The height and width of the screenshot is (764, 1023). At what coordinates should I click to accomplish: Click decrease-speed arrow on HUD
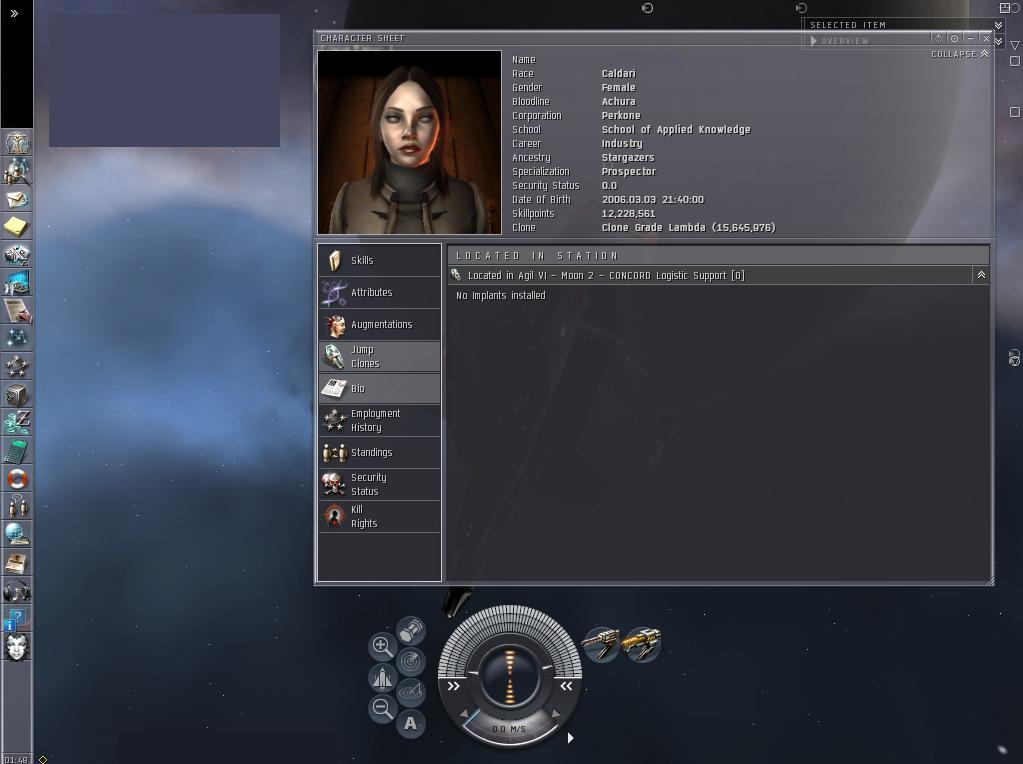464,714
